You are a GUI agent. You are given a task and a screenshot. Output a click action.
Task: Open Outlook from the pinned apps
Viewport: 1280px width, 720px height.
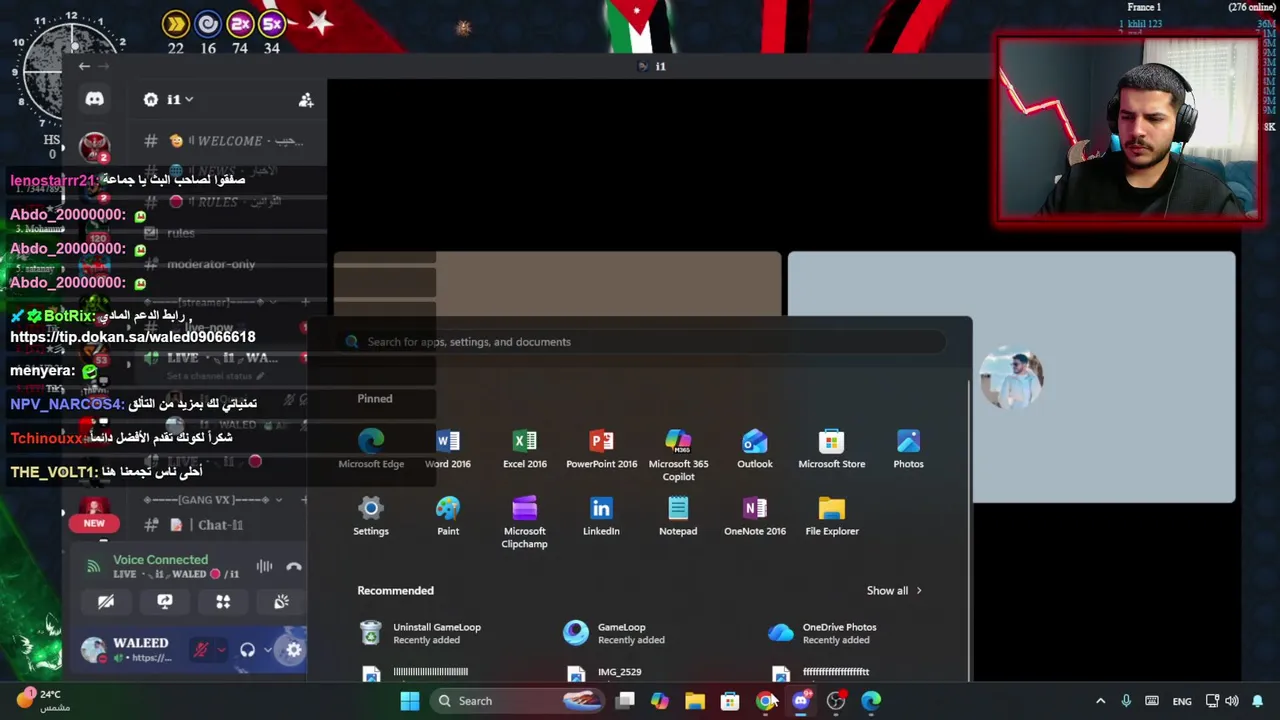pos(755,449)
